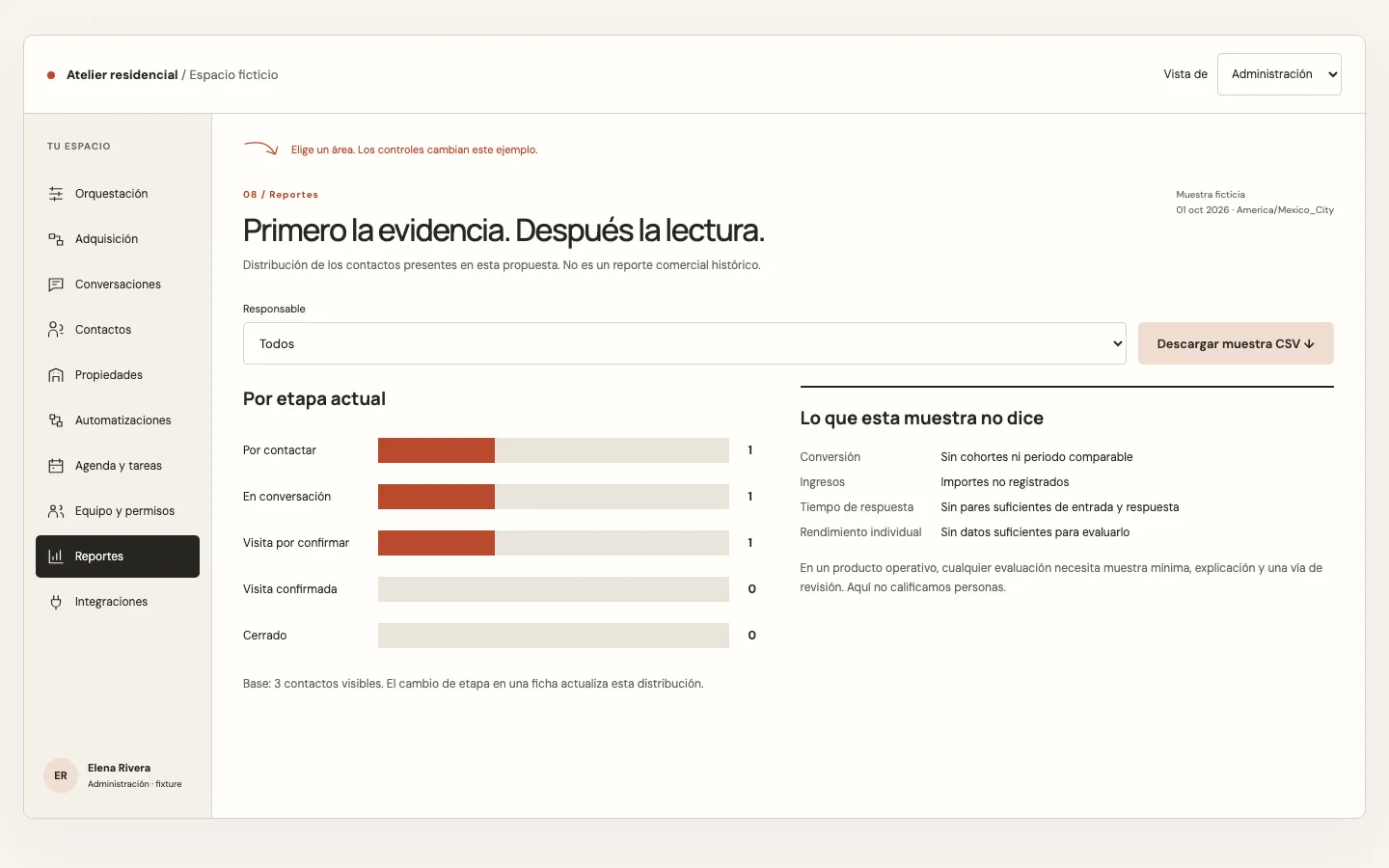The height and width of the screenshot is (868, 1389).
Task: Go to the Orquestación section
Action: pyautogui.click(x=118, y=194)
